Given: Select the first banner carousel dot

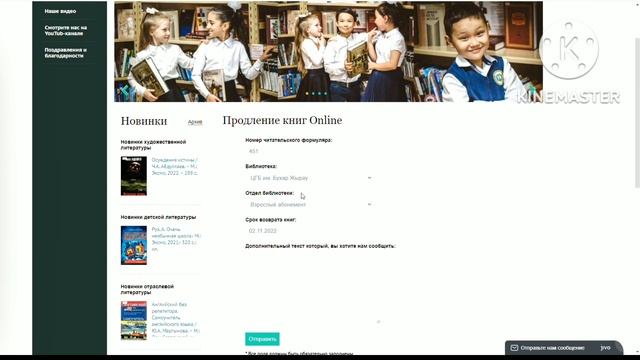Looking at the screenshot, I should (x=307, y=93).
